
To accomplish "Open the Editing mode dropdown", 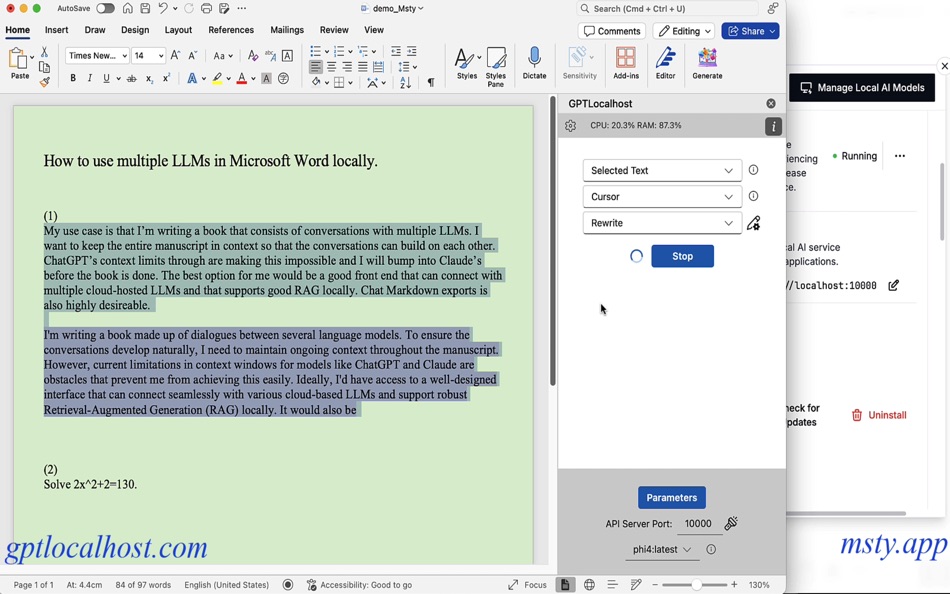I will 683,31.
